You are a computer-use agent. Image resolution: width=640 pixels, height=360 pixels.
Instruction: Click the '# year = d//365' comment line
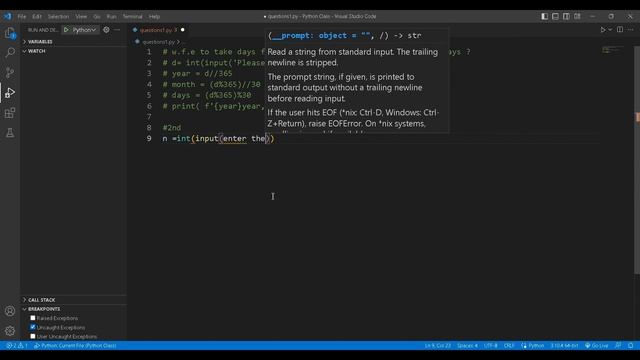pos(197,73)
